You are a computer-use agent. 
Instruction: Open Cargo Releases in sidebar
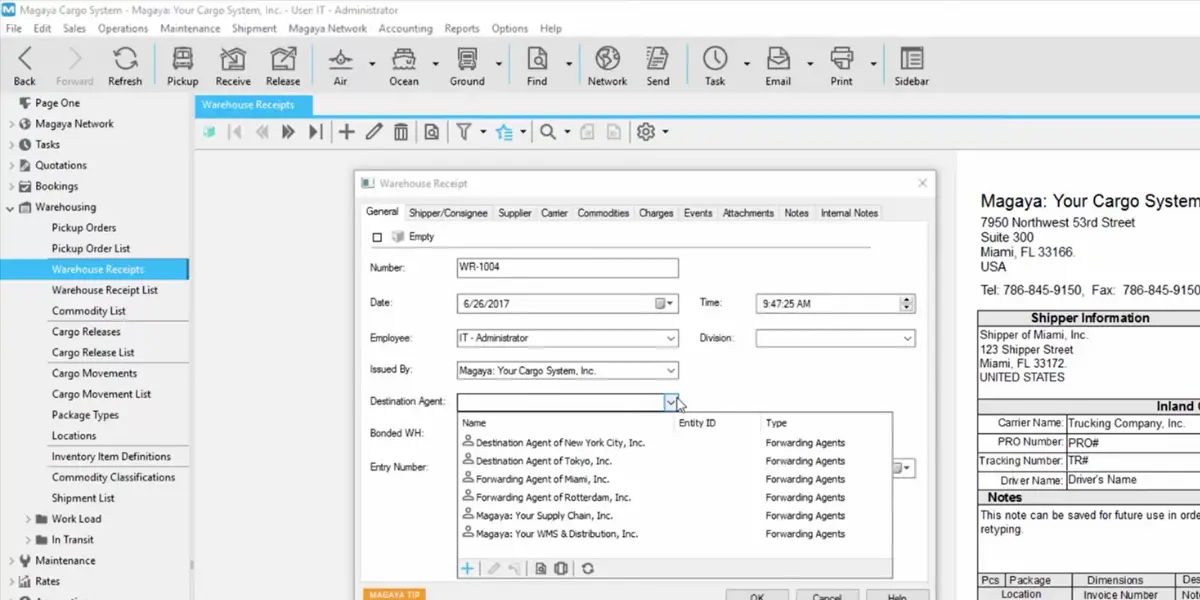(86, 332)
